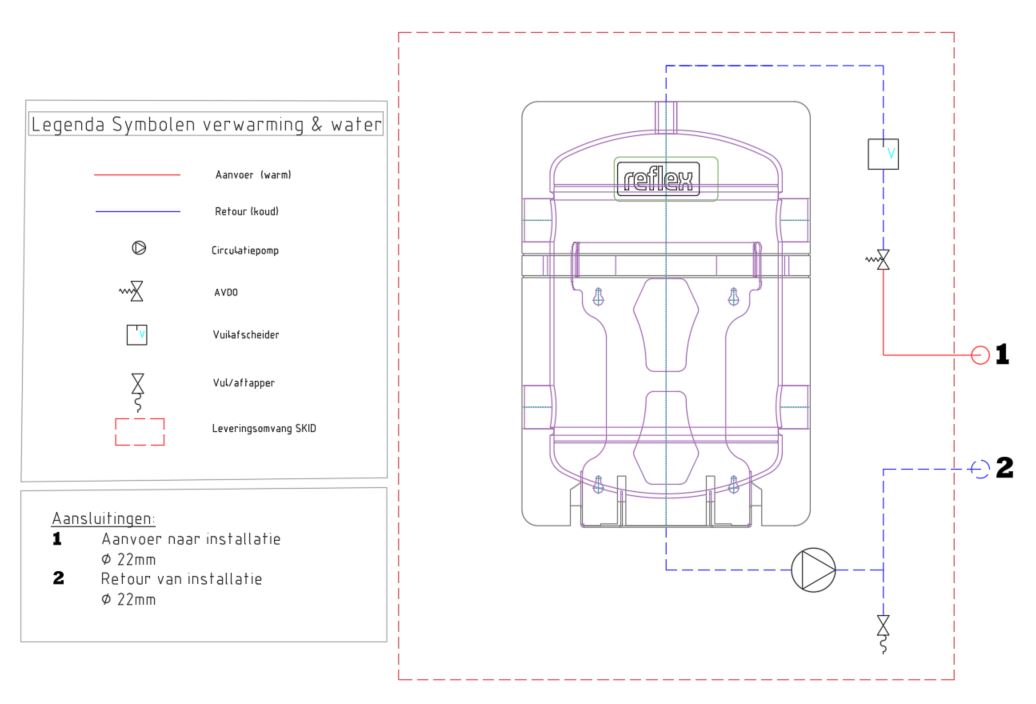Image resolution: width=1036 pixels, height=704 pixels.
Task: Select the AVDO valve in the piping diagram
Action: 879,260
